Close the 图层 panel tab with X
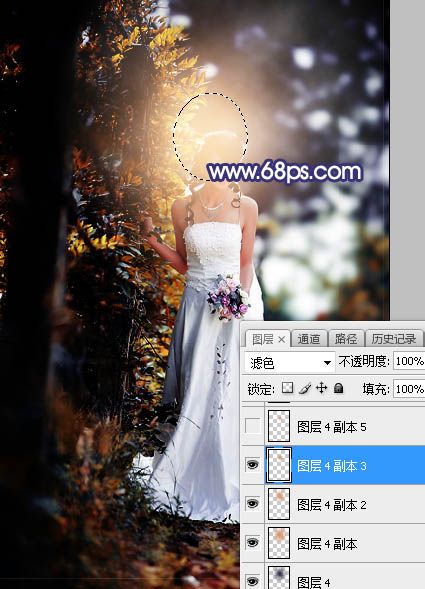The width and height of the screenshot is (425, 589). (x=281, y=340)
